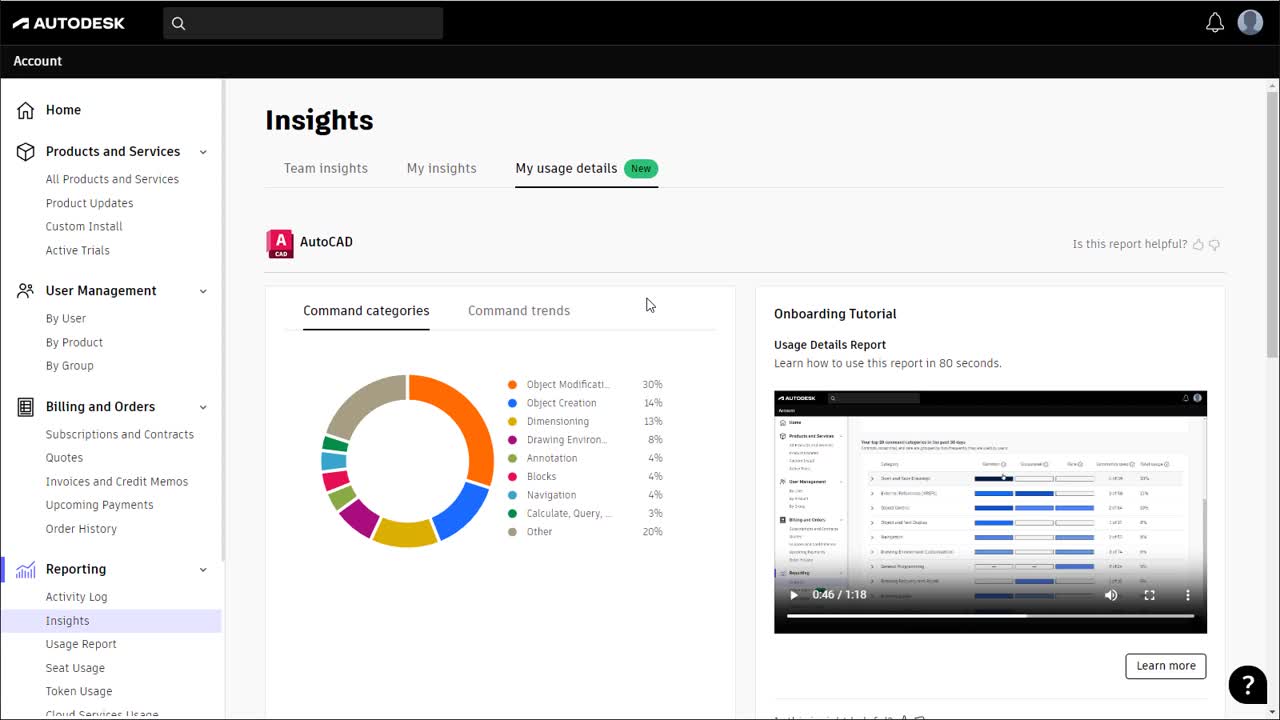Open the notifications bell

1215,22
